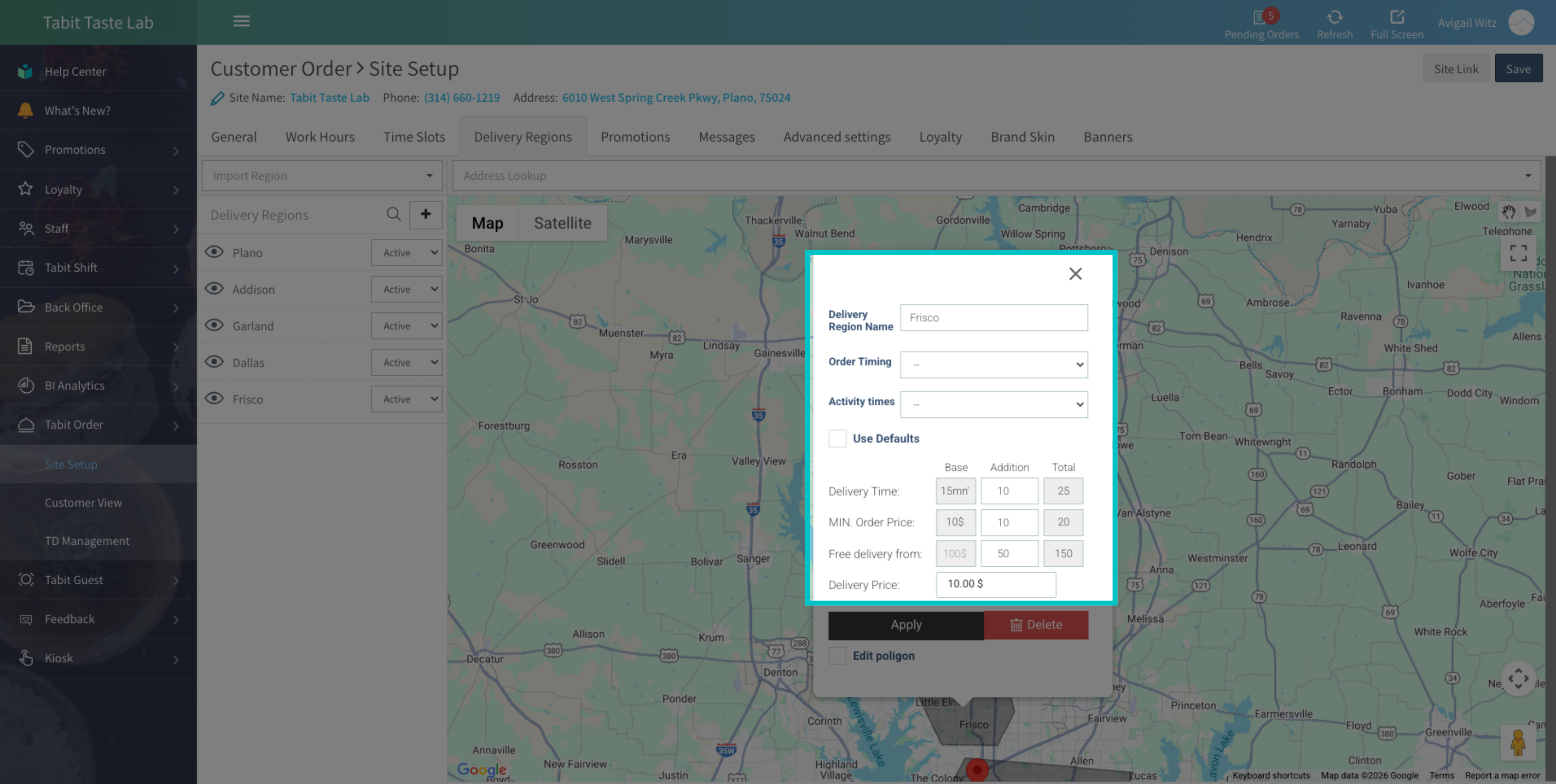Check the Use Defaults checkbox
Screen dimensions: 1556x784
tap(837, 438)
